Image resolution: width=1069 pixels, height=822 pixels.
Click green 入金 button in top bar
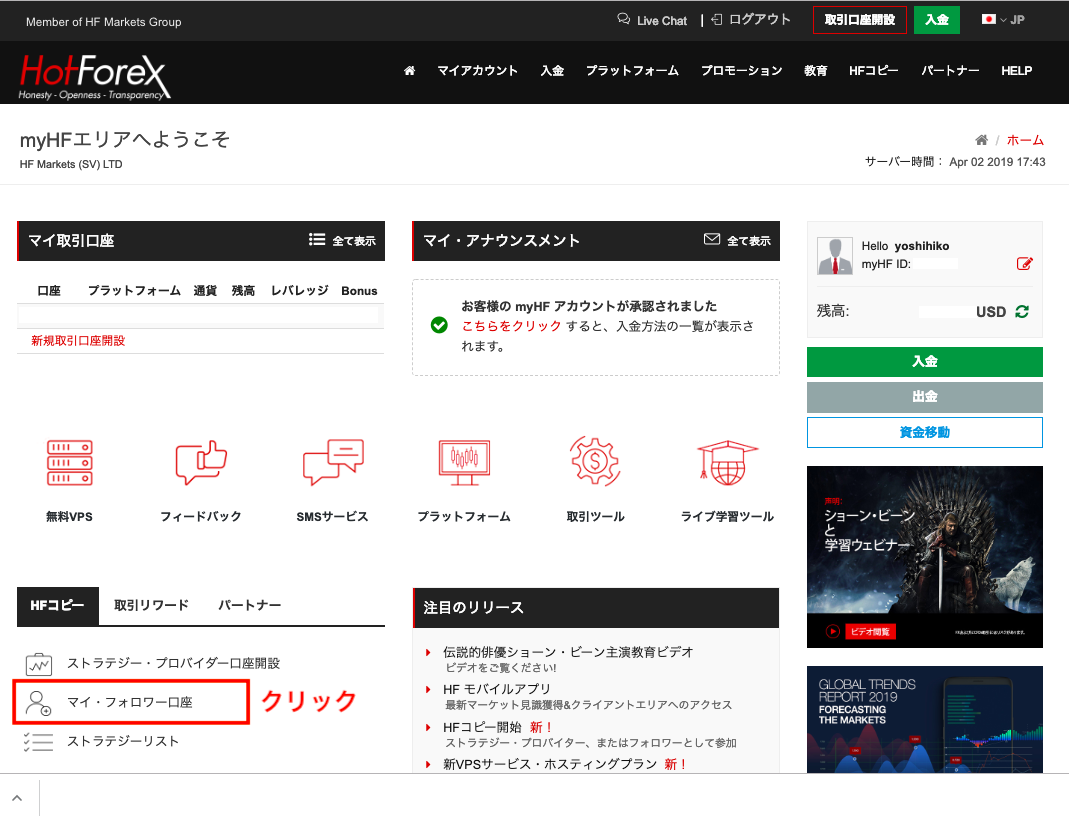click(937, 20)
